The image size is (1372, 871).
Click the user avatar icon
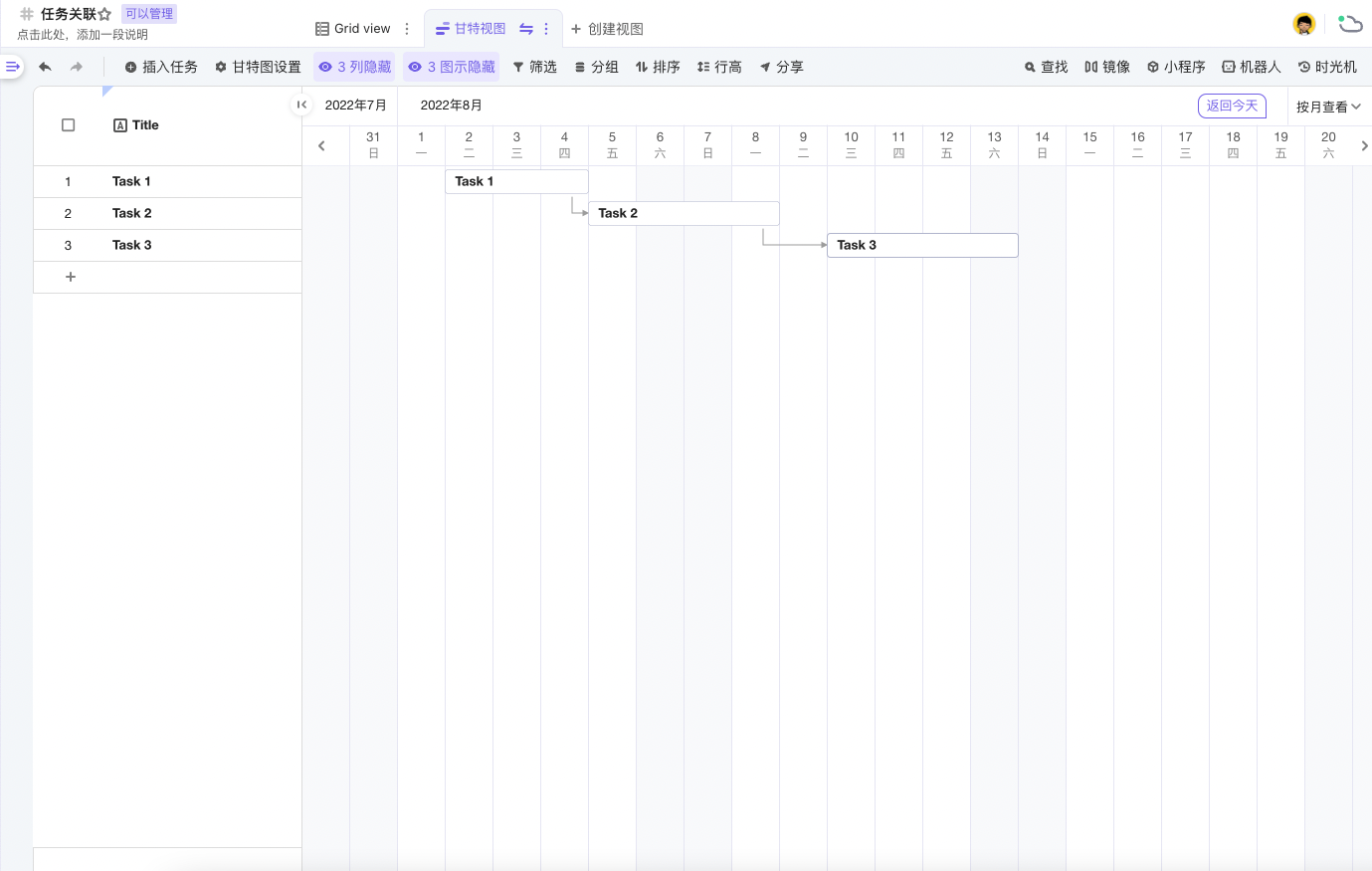tap(1303, 24)
